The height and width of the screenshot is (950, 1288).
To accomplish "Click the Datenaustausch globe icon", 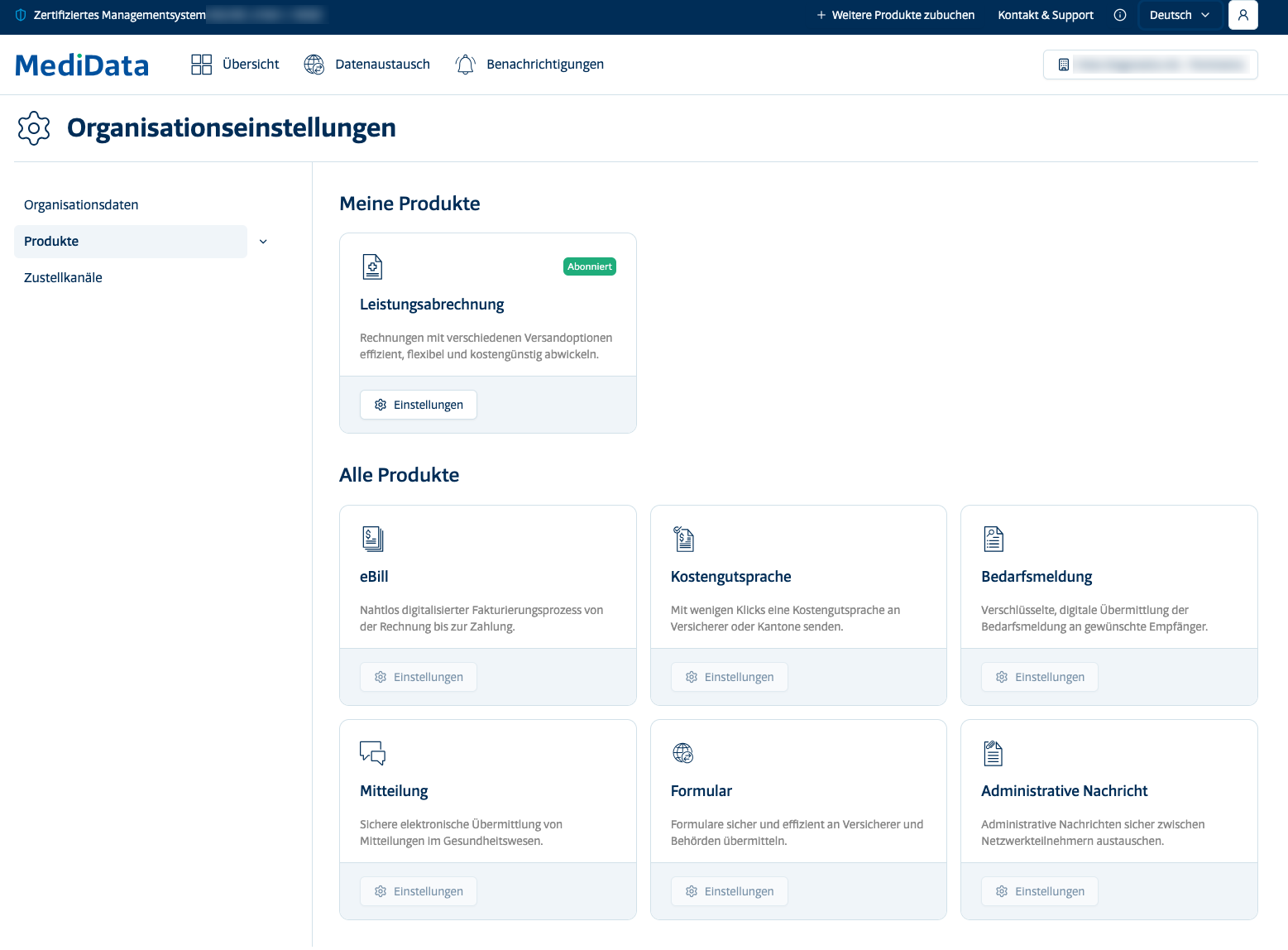I will (314, 65).
